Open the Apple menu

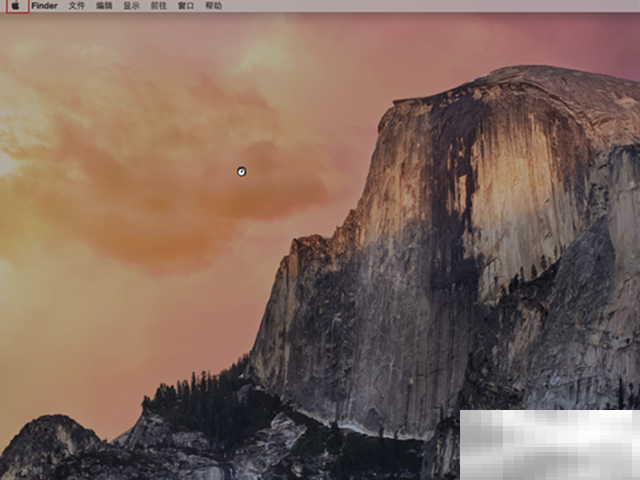coord(16,6)
